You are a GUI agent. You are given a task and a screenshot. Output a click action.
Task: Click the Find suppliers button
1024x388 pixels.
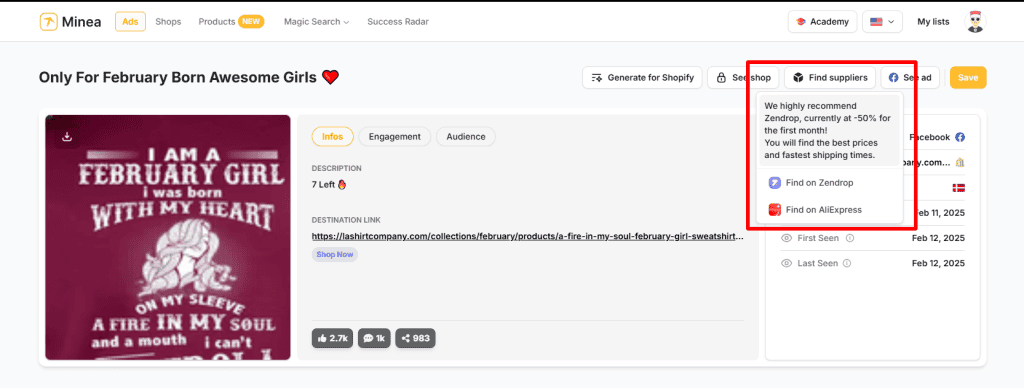coord(830,78)
